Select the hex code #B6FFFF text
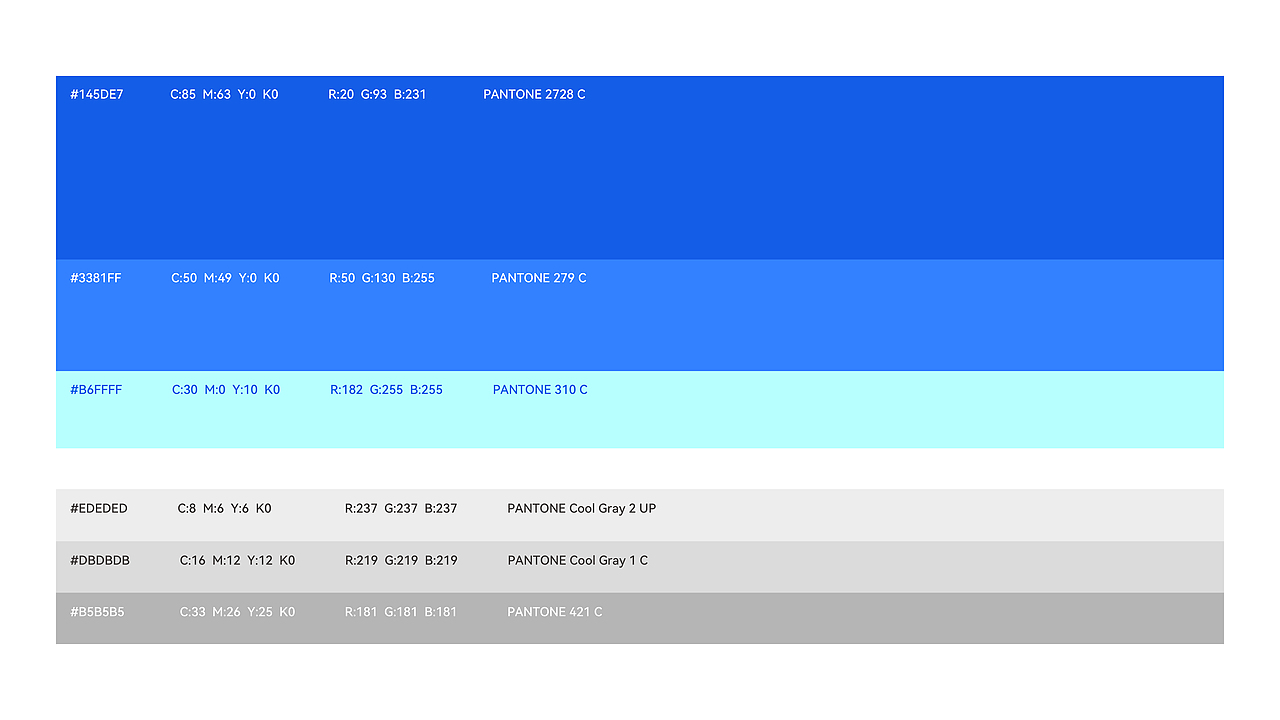 pos(96,390)
